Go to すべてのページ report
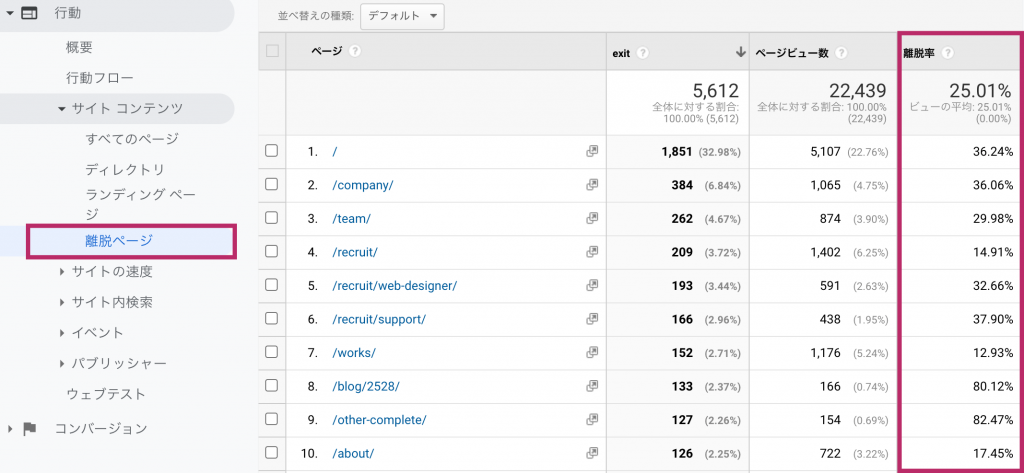Viewport: 1024px width, 473px height. (132, 139)
